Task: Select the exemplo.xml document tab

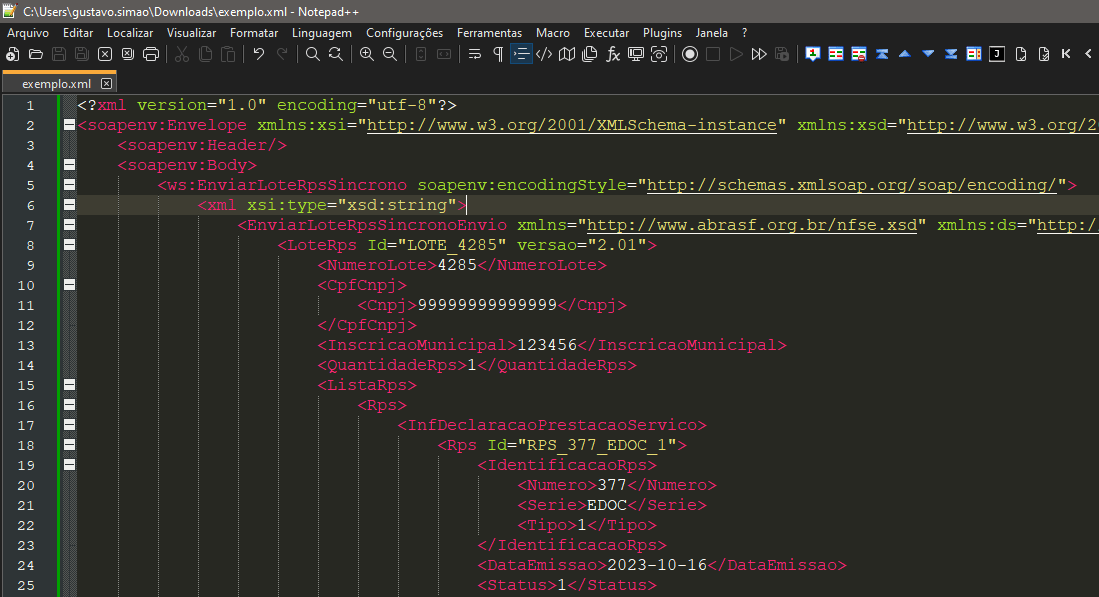Action: click(55, 84)
